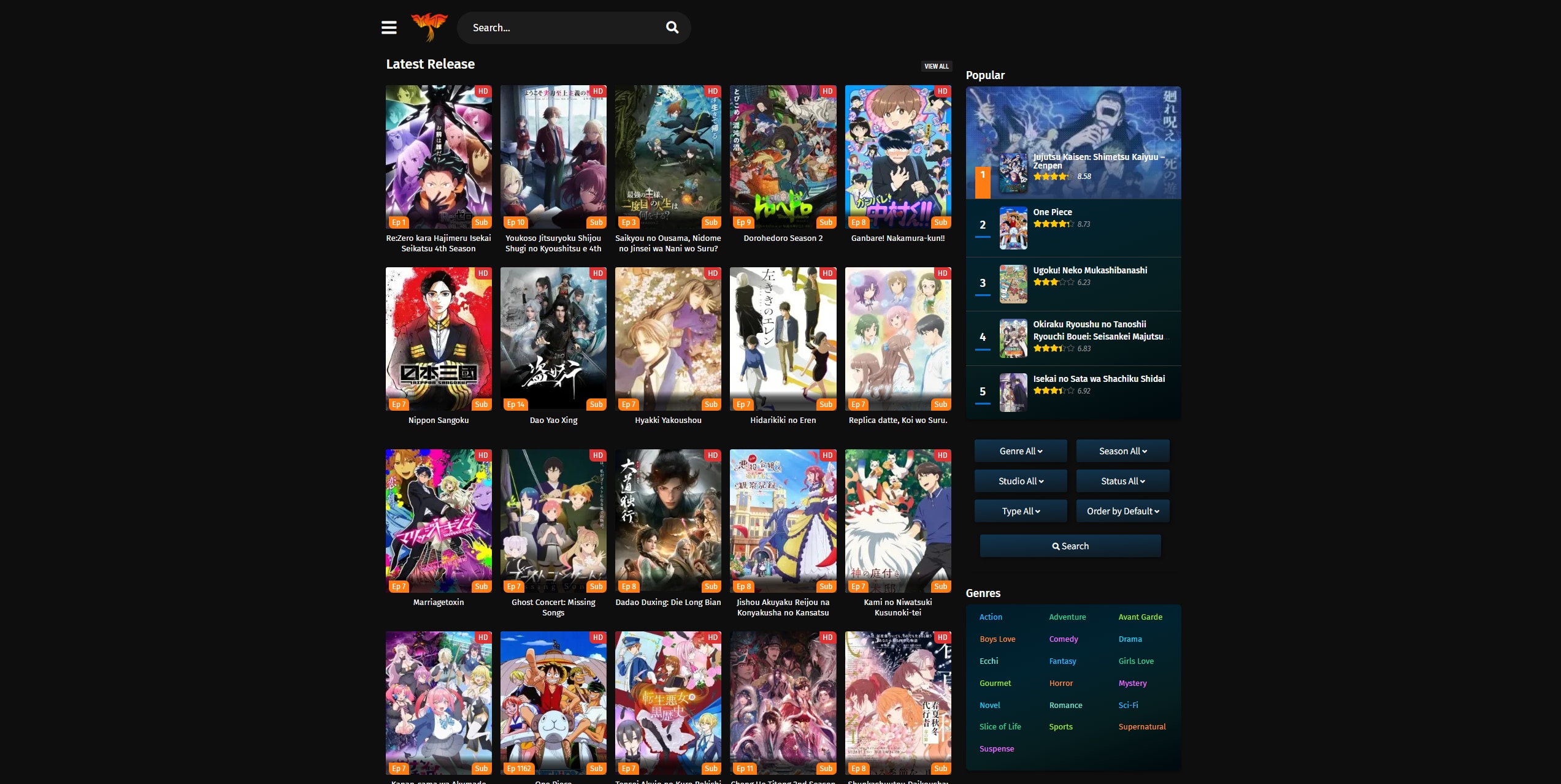Image resolution: width=1561 pixels, height=784 pixels.
Task: Open Isekai no Sata wa Shachiku Shidai
Action: [1099, 379]
